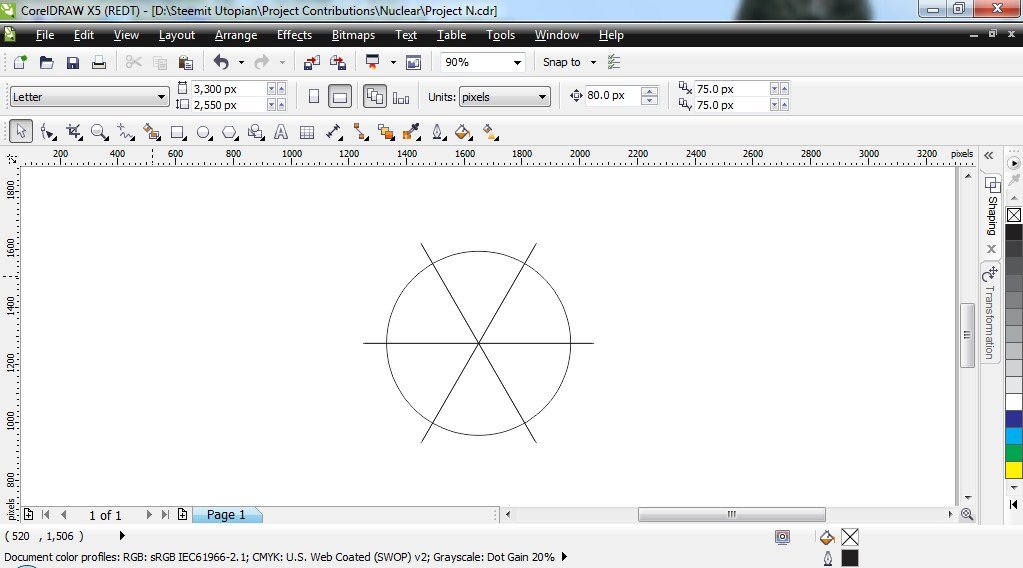Create a new document with the New icon
Image resolution: width=1023 pixels, height=568 pixels.
coord(20,62)
